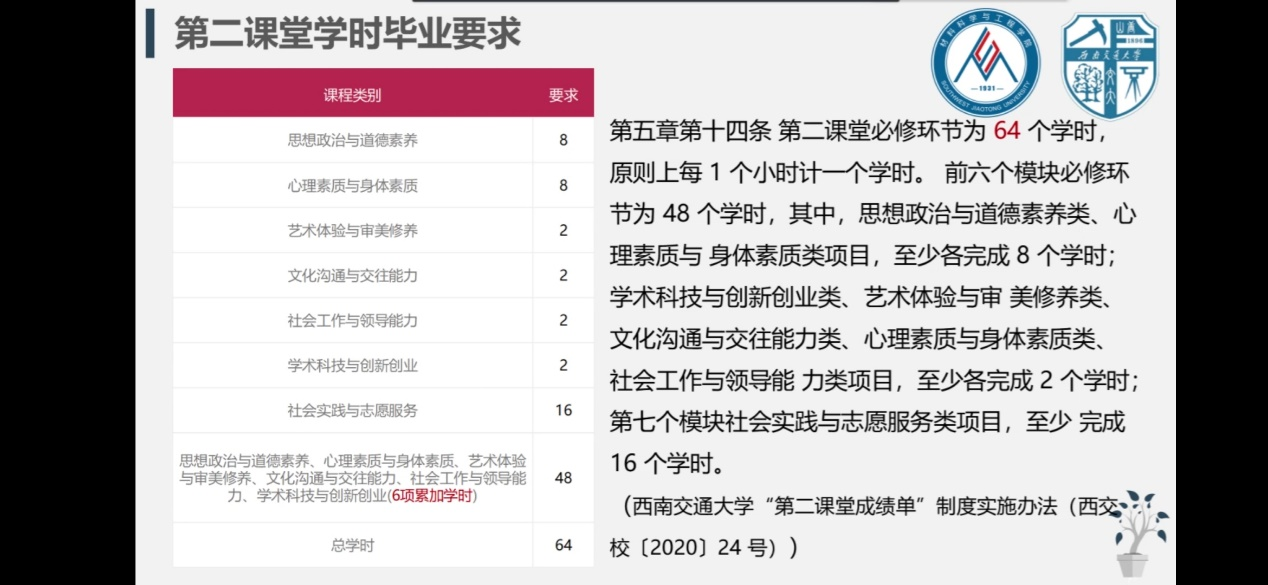Image resolution: width=1268 pixels, height=585 pixels.
Task: Click the 要求 column header
Action: coord(563,95)
